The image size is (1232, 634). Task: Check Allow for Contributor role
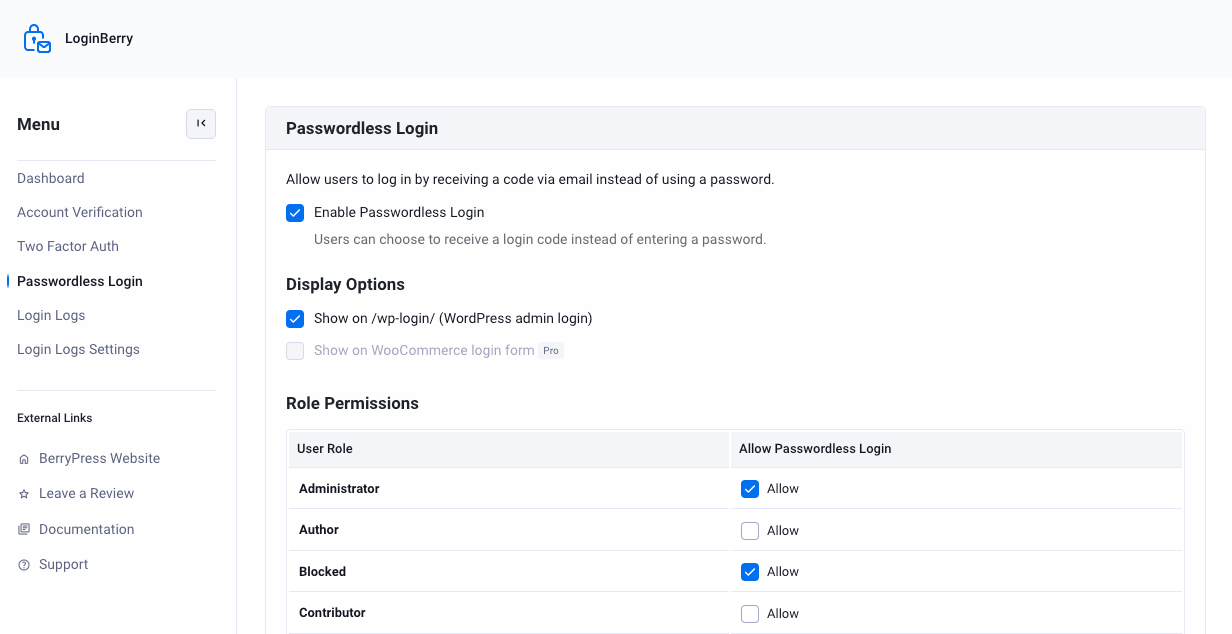[750, 614]
